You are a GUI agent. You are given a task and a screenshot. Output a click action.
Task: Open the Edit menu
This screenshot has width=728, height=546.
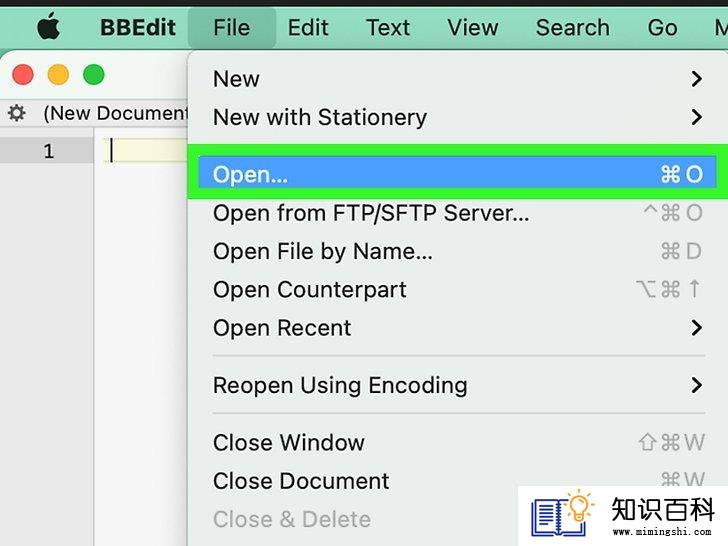308,27
